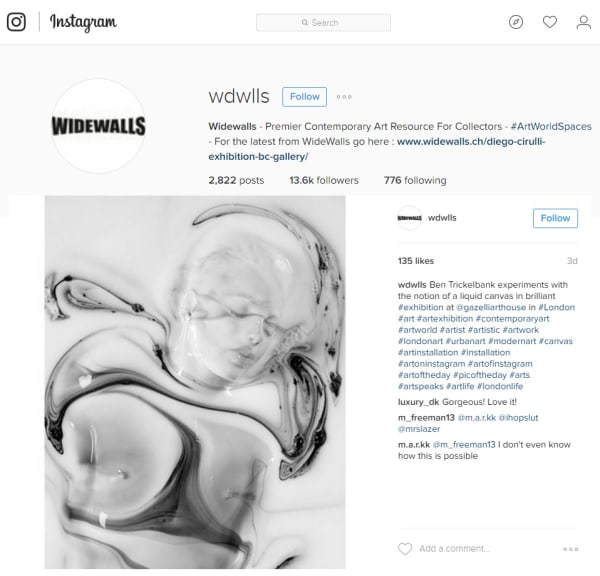600x576 pixels.
Task: Follow wdwlls from the post sidebar button
Action: click(555, 218)
